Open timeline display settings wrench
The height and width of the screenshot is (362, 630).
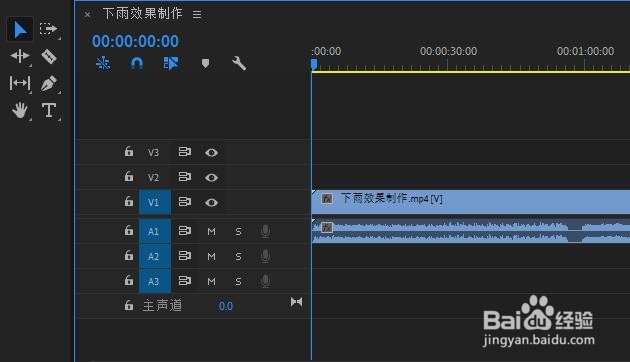pyautogui.click(x=239, y=63)
